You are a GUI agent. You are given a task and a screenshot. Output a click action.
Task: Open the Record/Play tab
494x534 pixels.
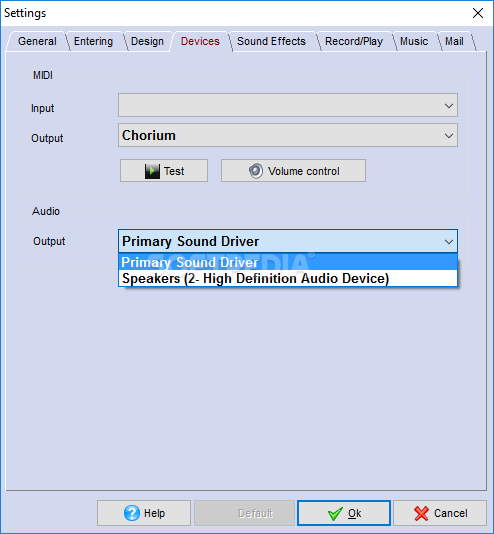coord(354,41)
